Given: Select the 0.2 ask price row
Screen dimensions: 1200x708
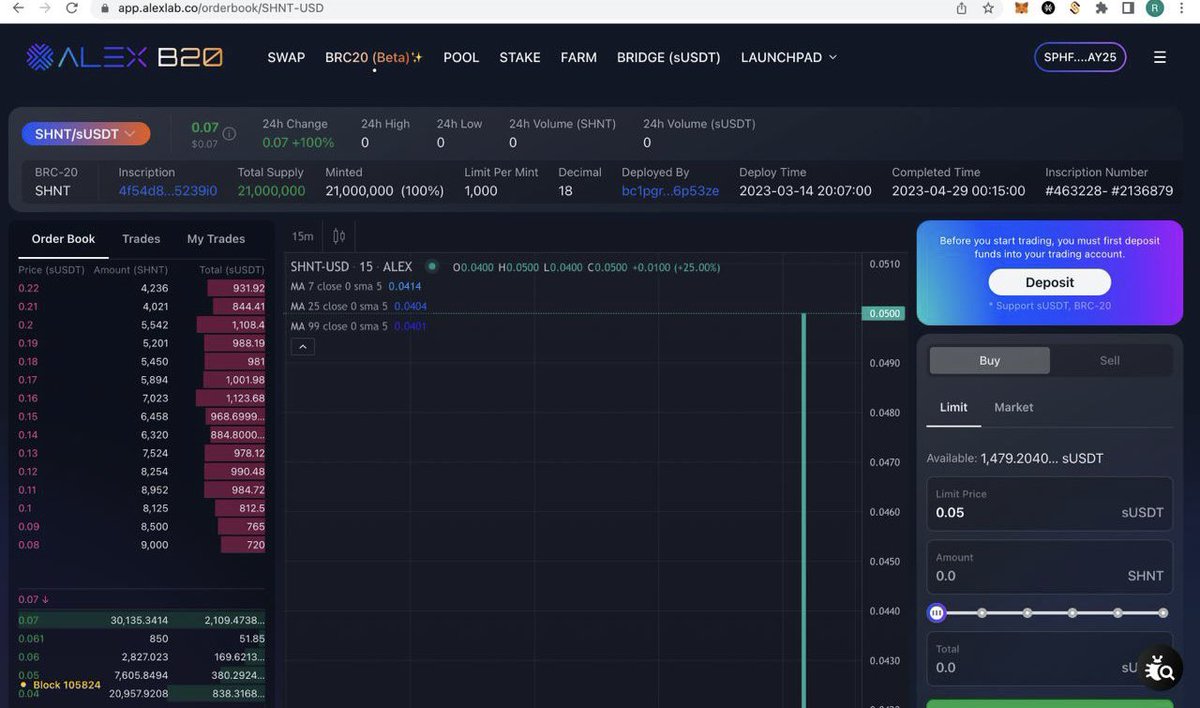Looking at the screenshot, I should click(x=141, y=325).
